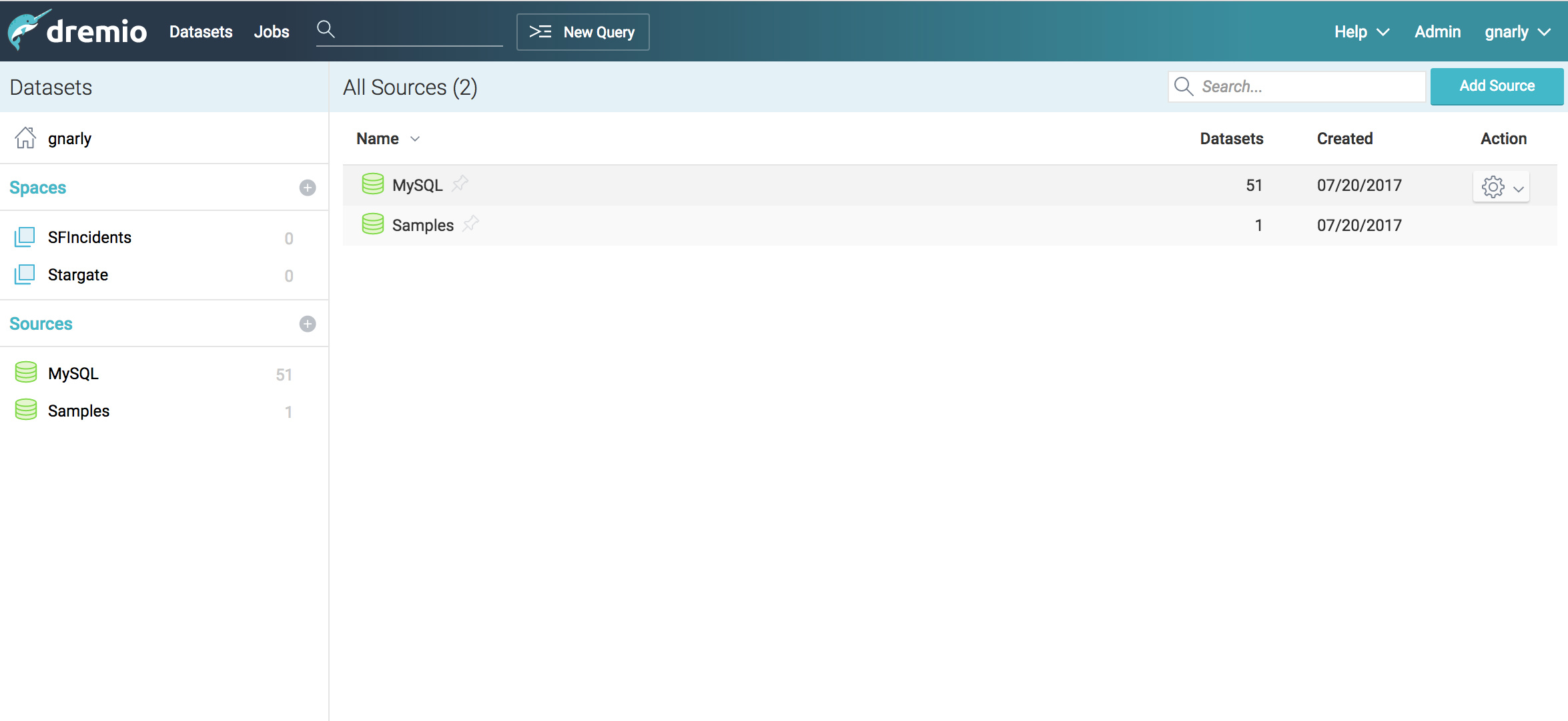1568x721 pixels.
Task: Add a new space with plus icon
Action: point(308,188)
